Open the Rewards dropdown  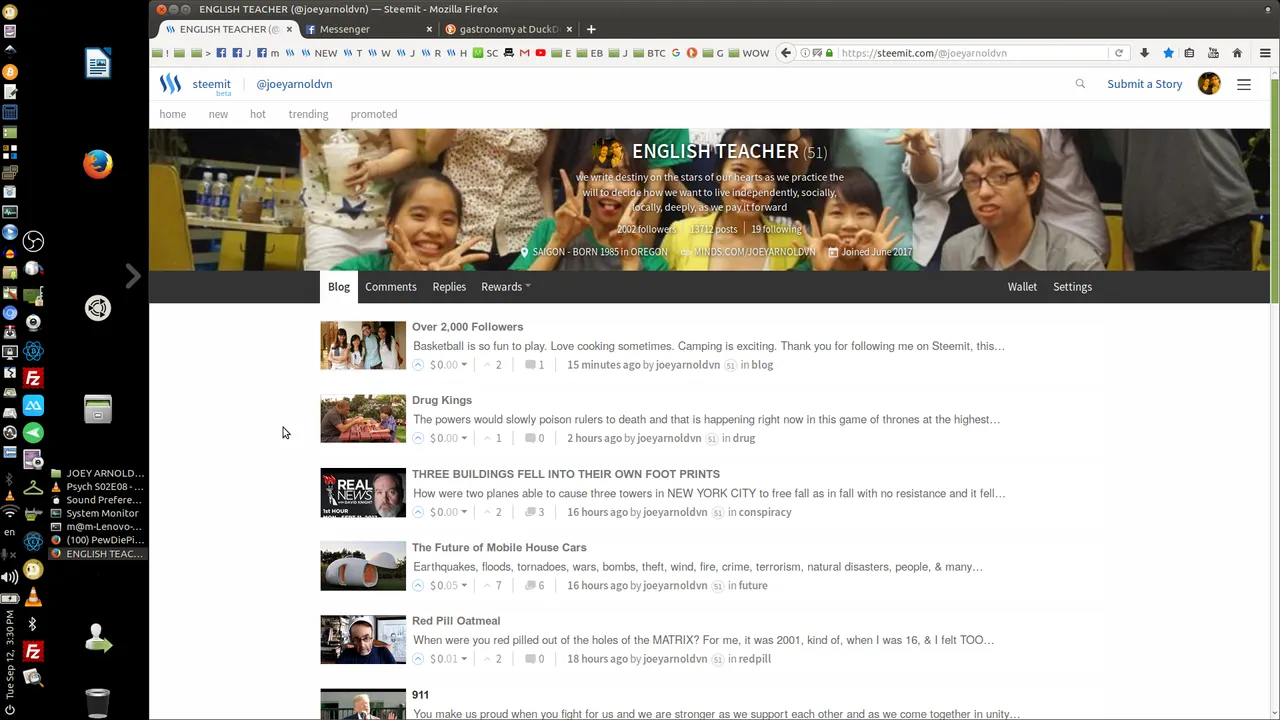(x=505, y=287)
